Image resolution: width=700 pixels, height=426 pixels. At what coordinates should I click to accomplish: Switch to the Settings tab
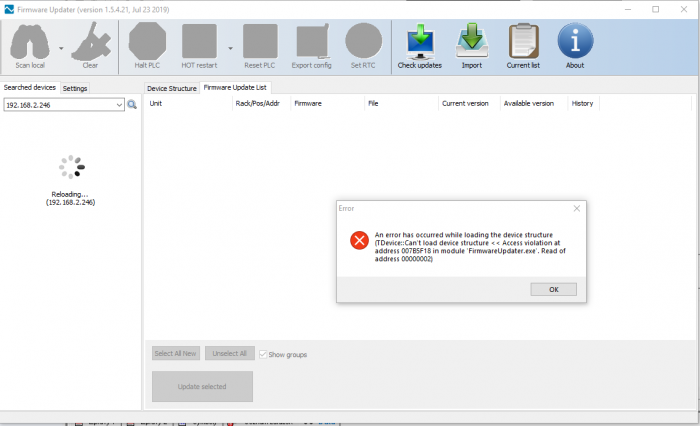tap(75, 88)
